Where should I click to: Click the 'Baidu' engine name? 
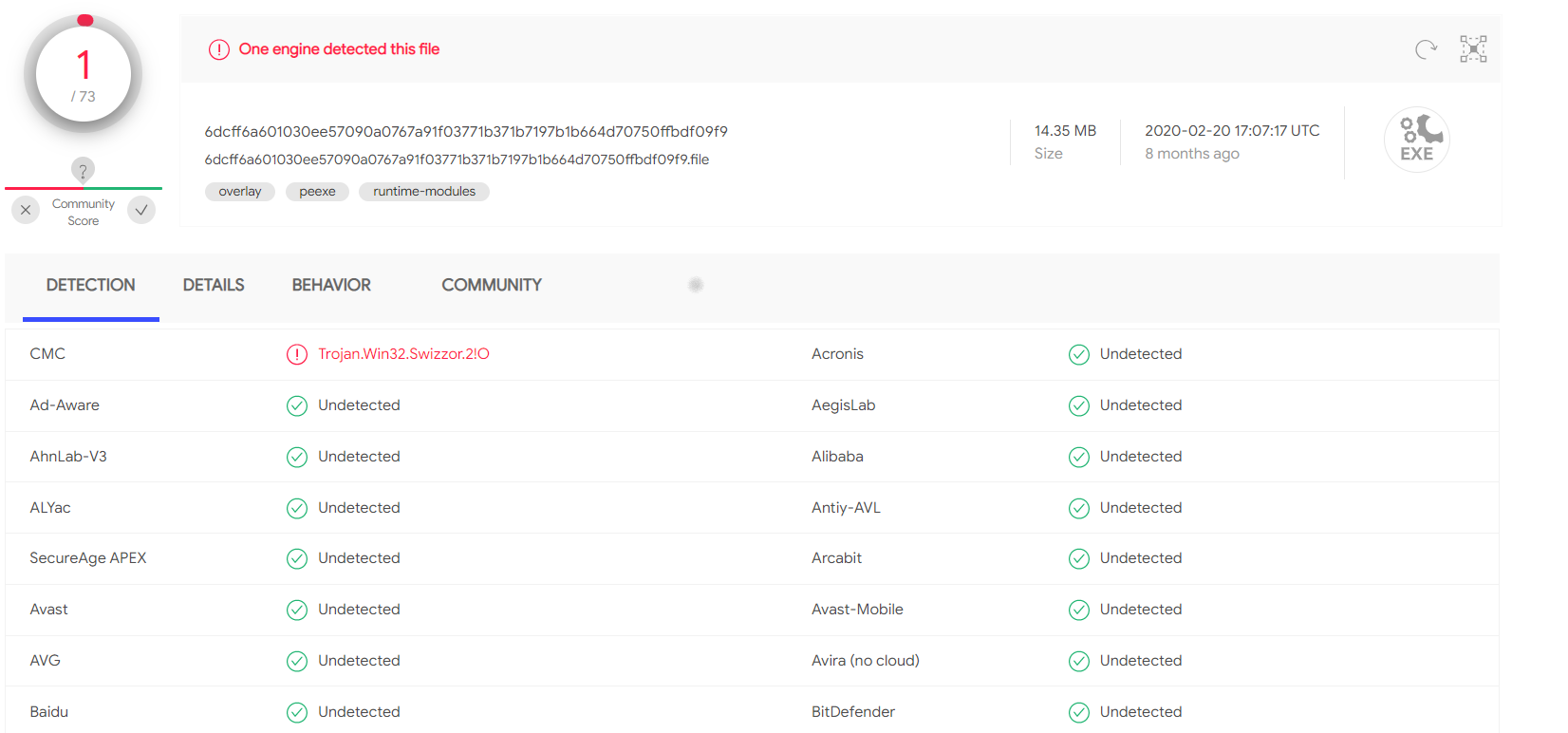click(x=48, y=712)
